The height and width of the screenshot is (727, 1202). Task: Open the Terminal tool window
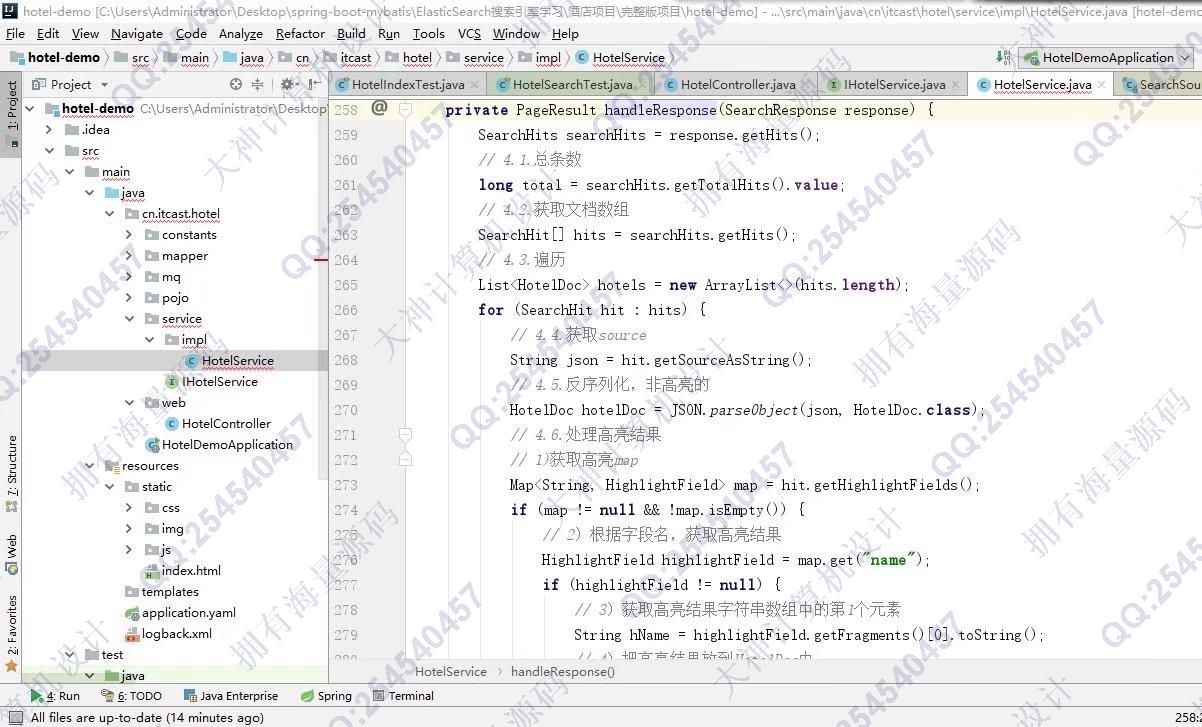(x=403, y=696)
